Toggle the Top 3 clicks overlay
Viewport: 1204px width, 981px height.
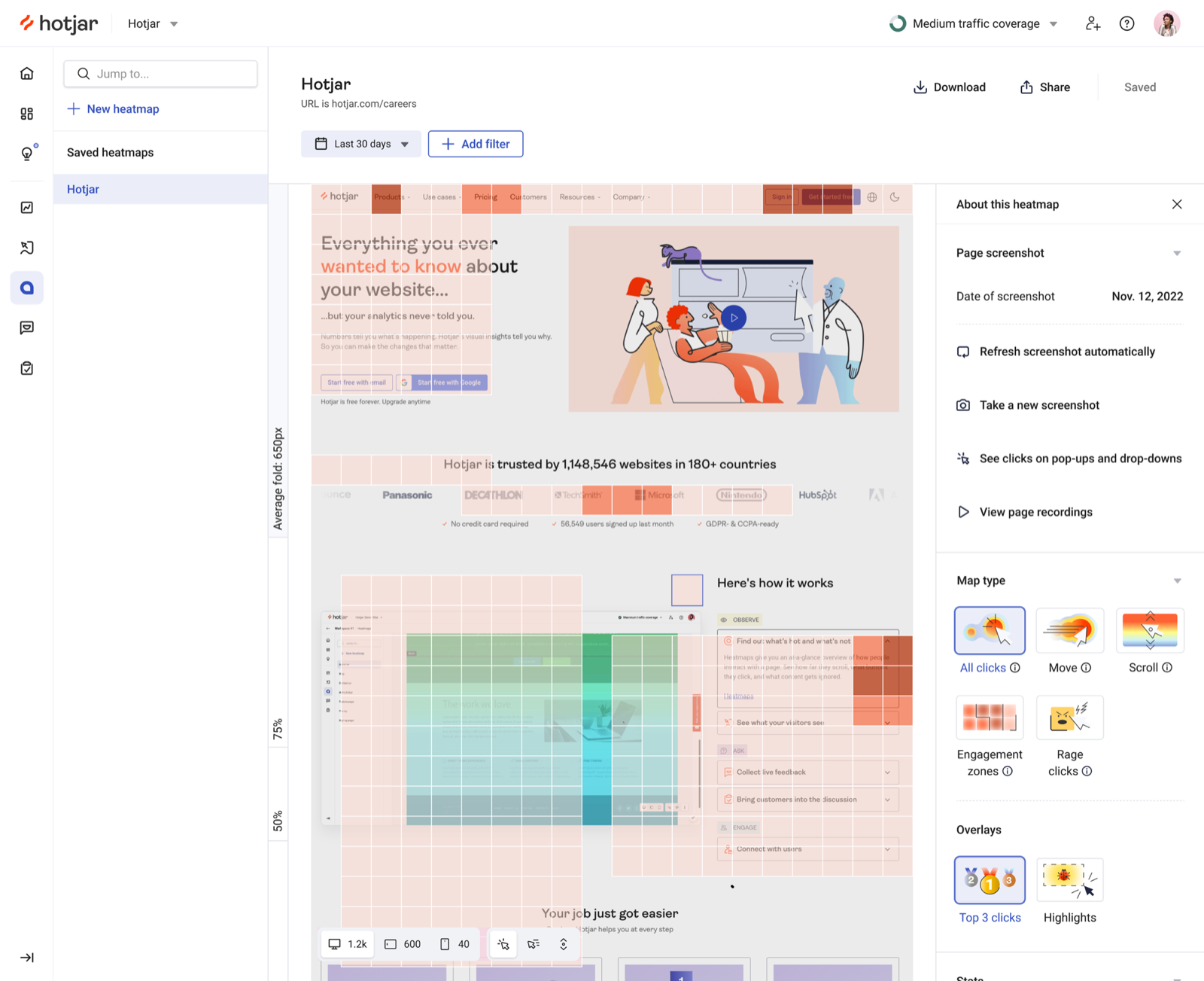coord(990,879)
